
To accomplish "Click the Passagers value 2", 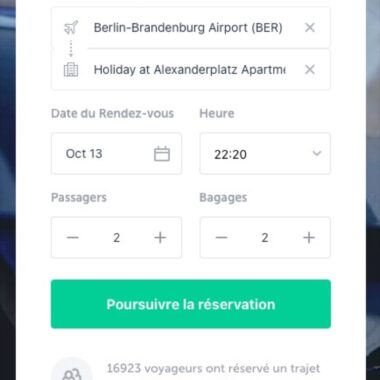I will 116,238.
